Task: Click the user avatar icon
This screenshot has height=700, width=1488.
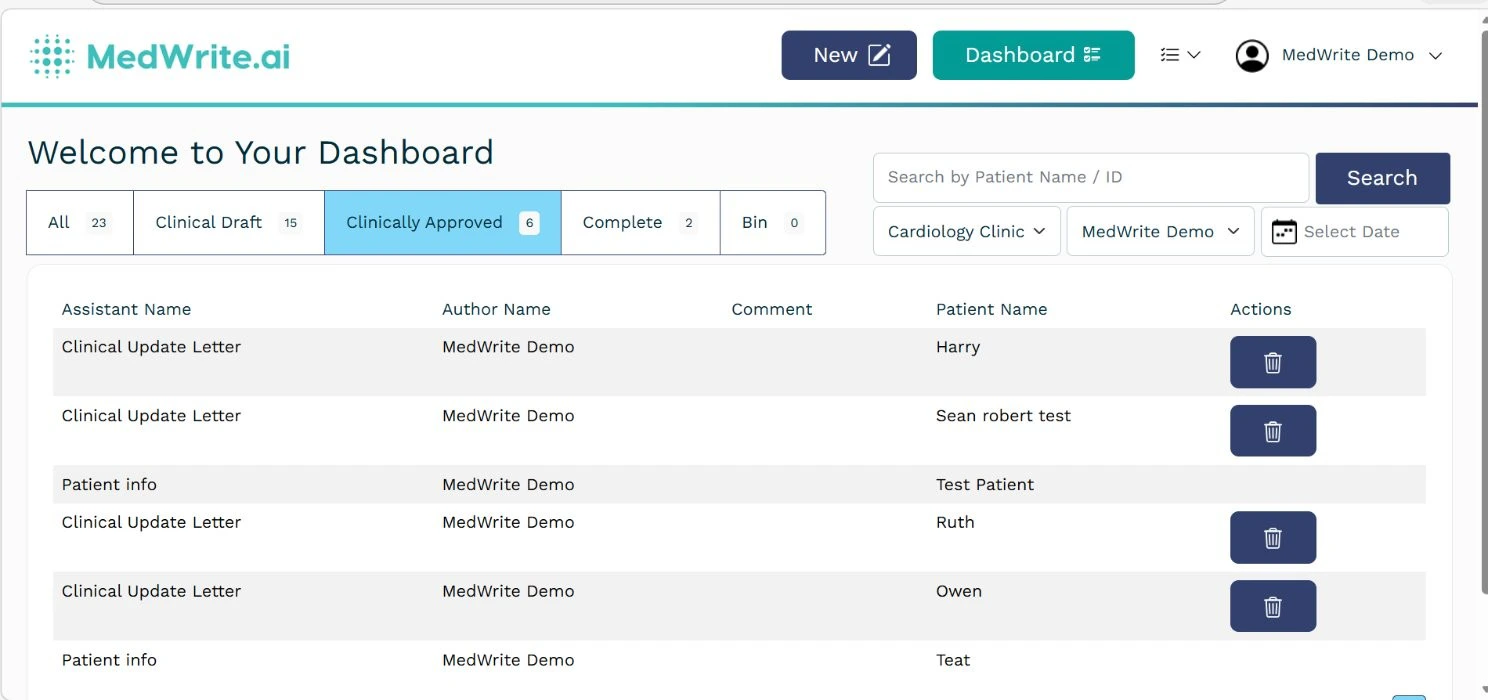Action: 1251,55
